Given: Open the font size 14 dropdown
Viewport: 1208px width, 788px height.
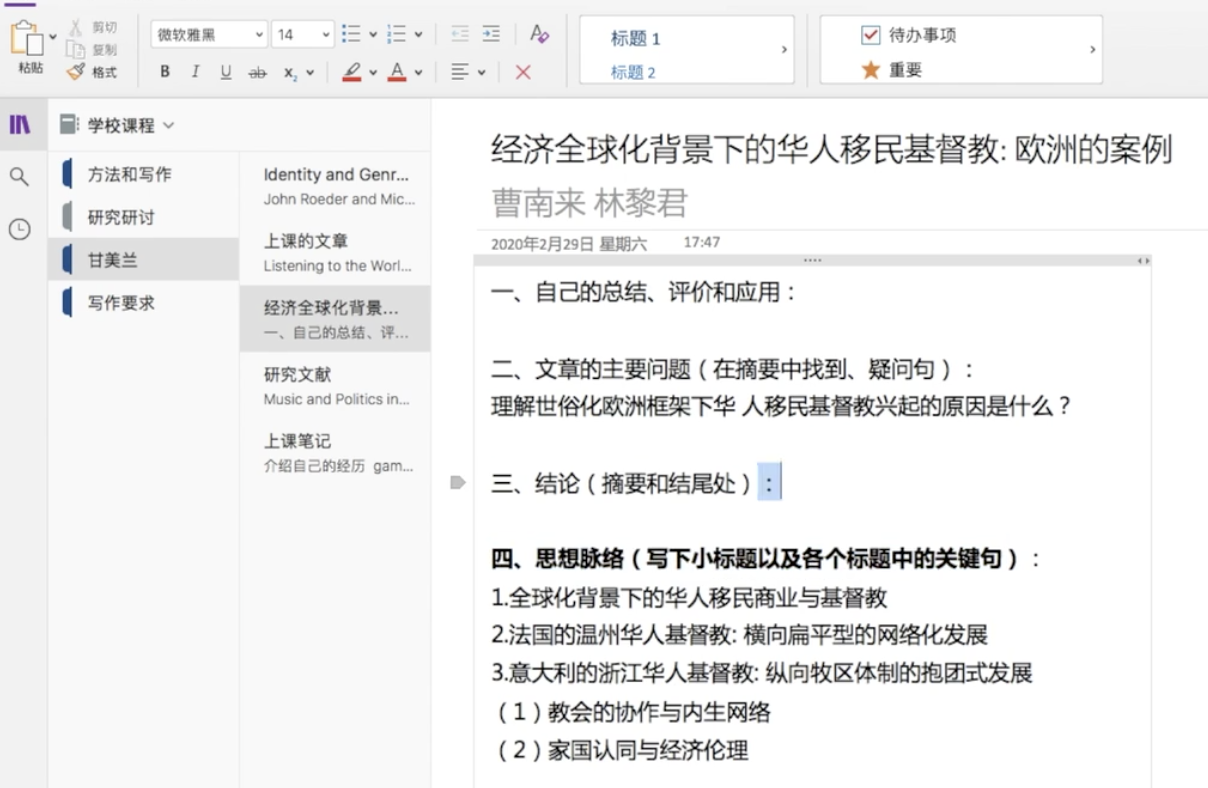Looking at the screenshot, I should [303, 34].
